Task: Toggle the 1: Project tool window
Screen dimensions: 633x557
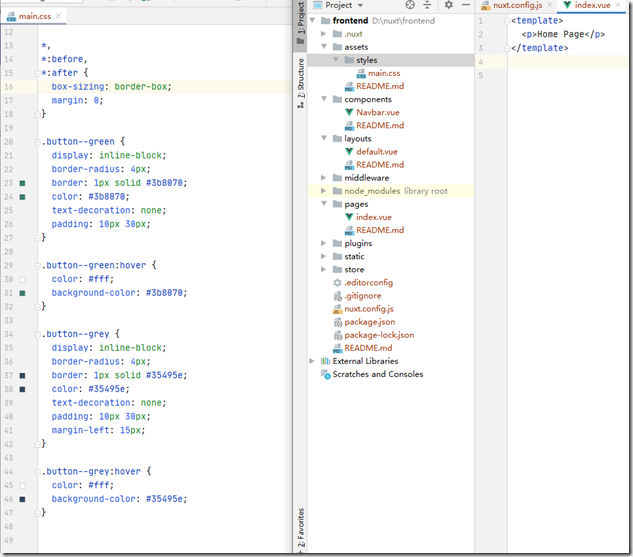Action: click(x=300, y=23)
